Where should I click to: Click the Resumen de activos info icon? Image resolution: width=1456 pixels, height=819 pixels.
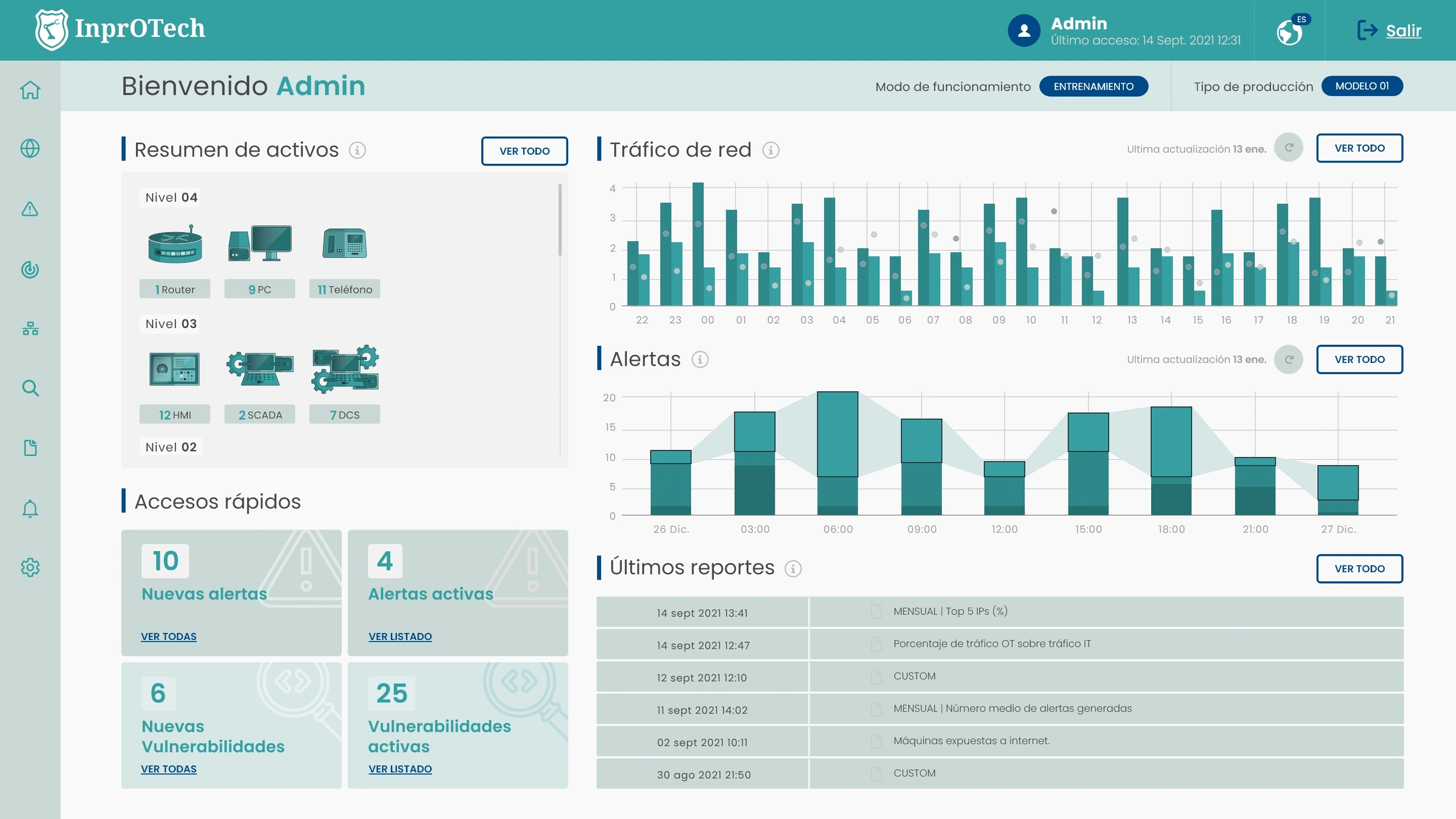[357, 150]
